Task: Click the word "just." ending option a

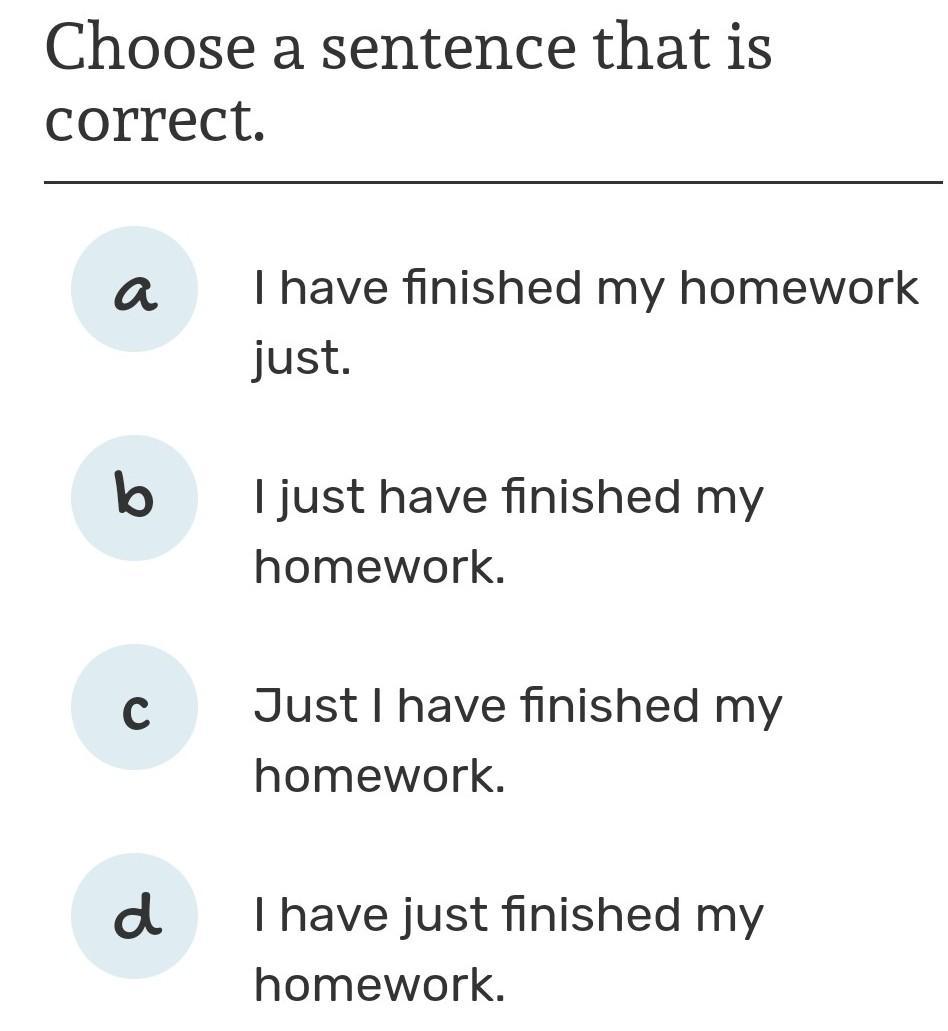Action: click(x=301, y=358)
